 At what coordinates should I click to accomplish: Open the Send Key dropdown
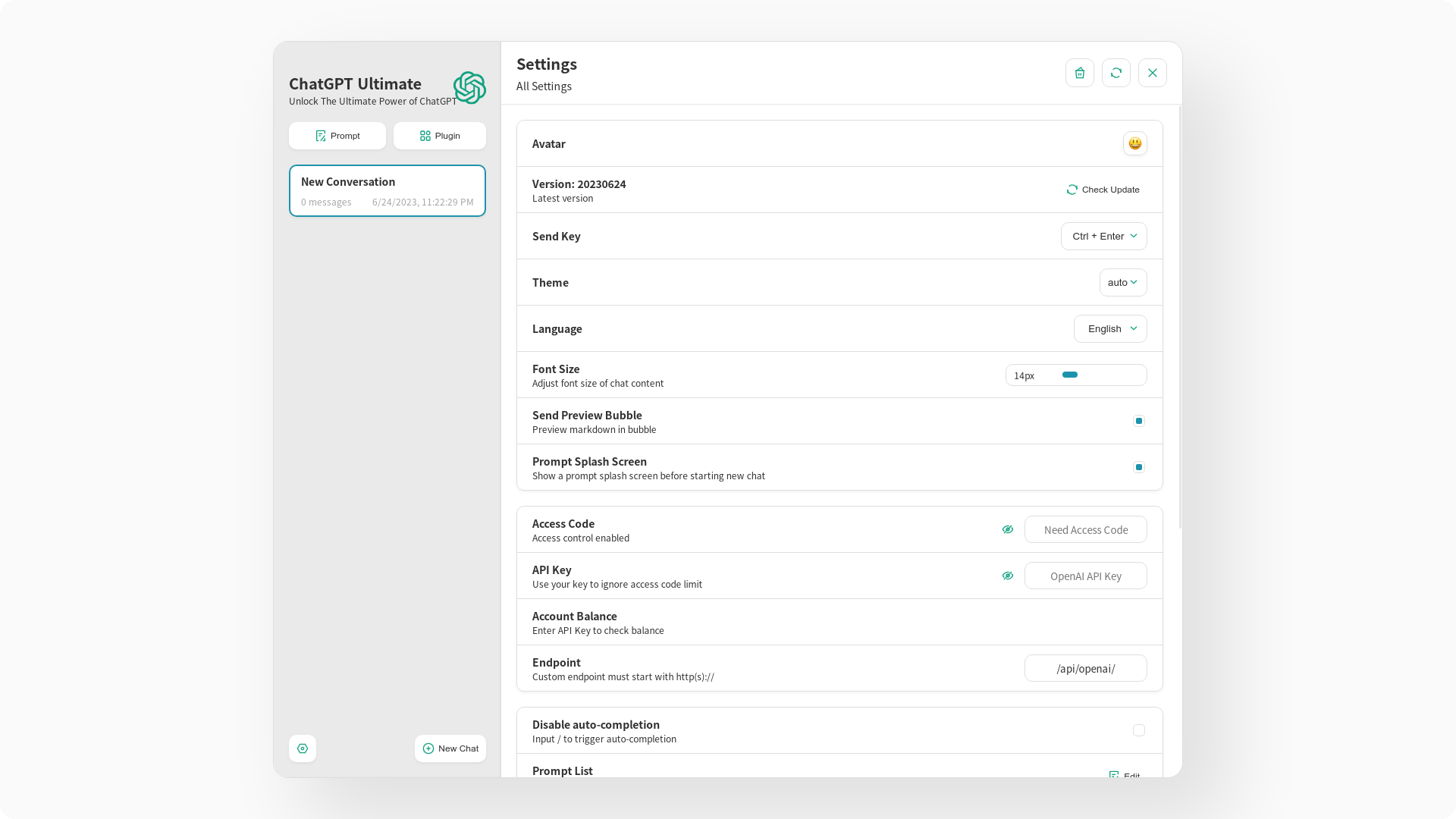[1104, 236]
